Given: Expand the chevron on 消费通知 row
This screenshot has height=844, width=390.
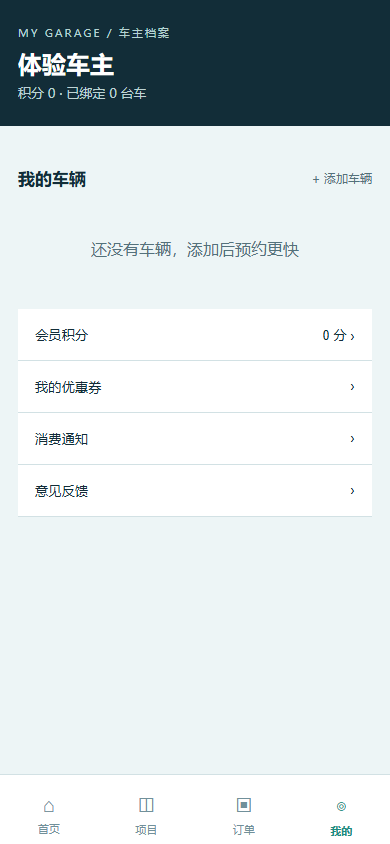Looking at the screenshot, I should 352,439.
